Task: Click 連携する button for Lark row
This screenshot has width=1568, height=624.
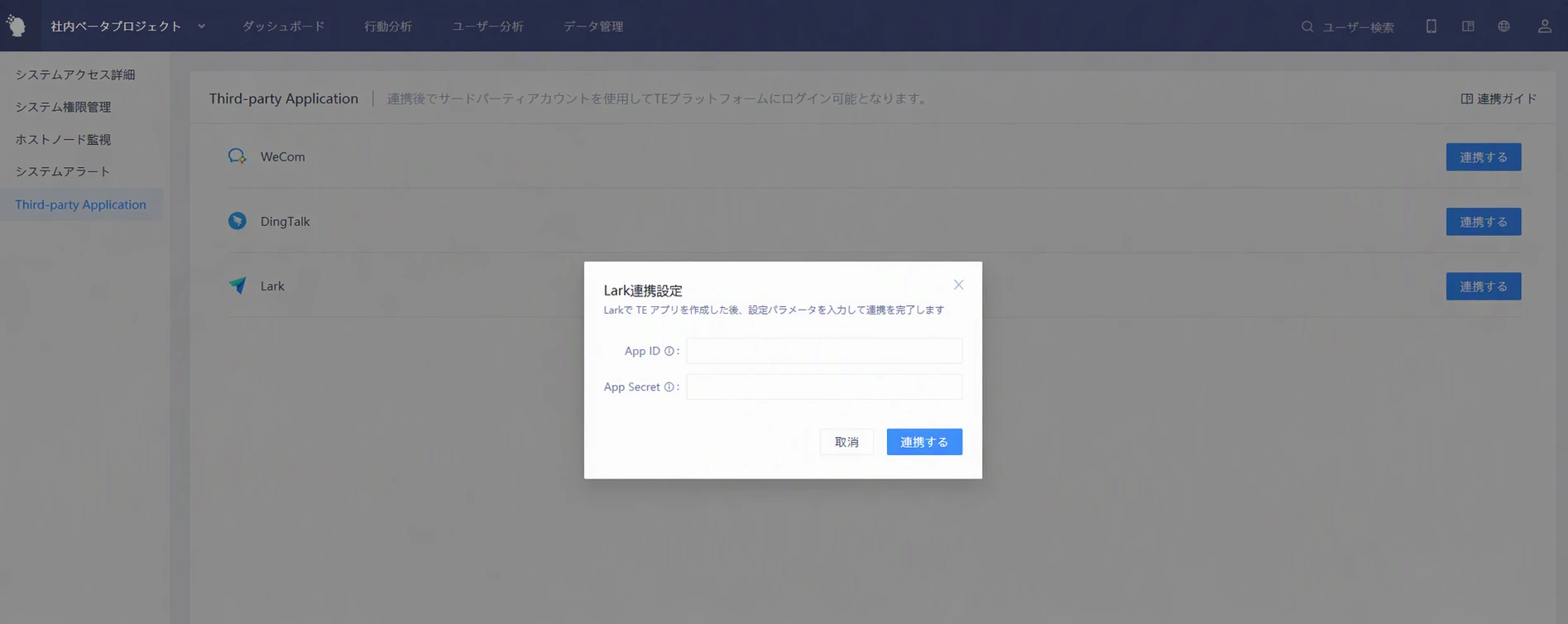Action: coord(1483,286)
